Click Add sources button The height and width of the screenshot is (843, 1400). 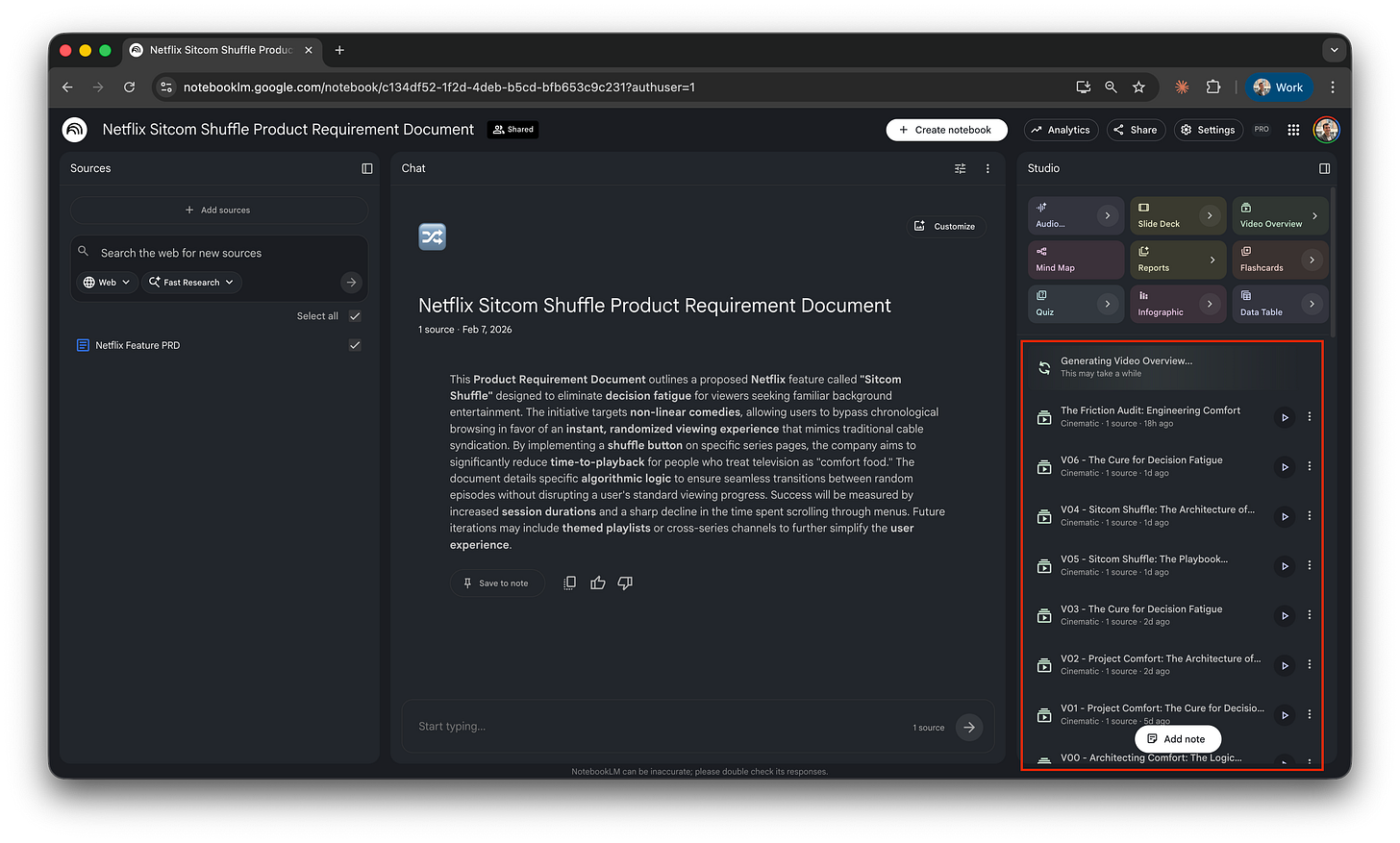[x=218, y=210]
